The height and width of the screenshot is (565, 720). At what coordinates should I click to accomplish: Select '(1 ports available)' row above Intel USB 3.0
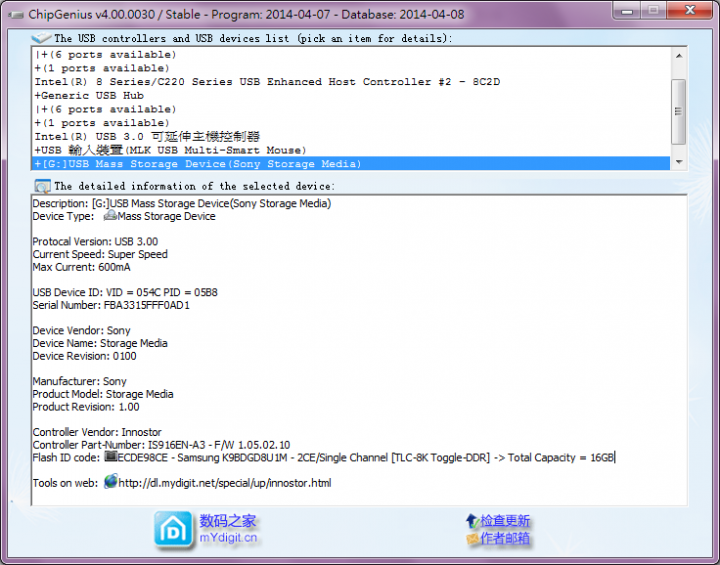click(x=351, y=123)
